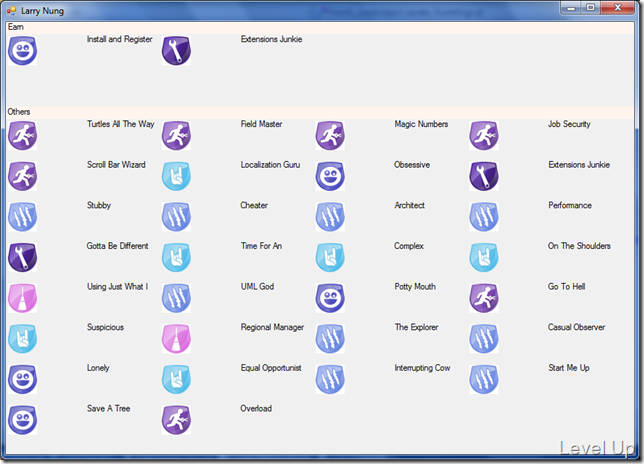Click the rock-hand badge for Localization Guru

(x=176, y=176)
